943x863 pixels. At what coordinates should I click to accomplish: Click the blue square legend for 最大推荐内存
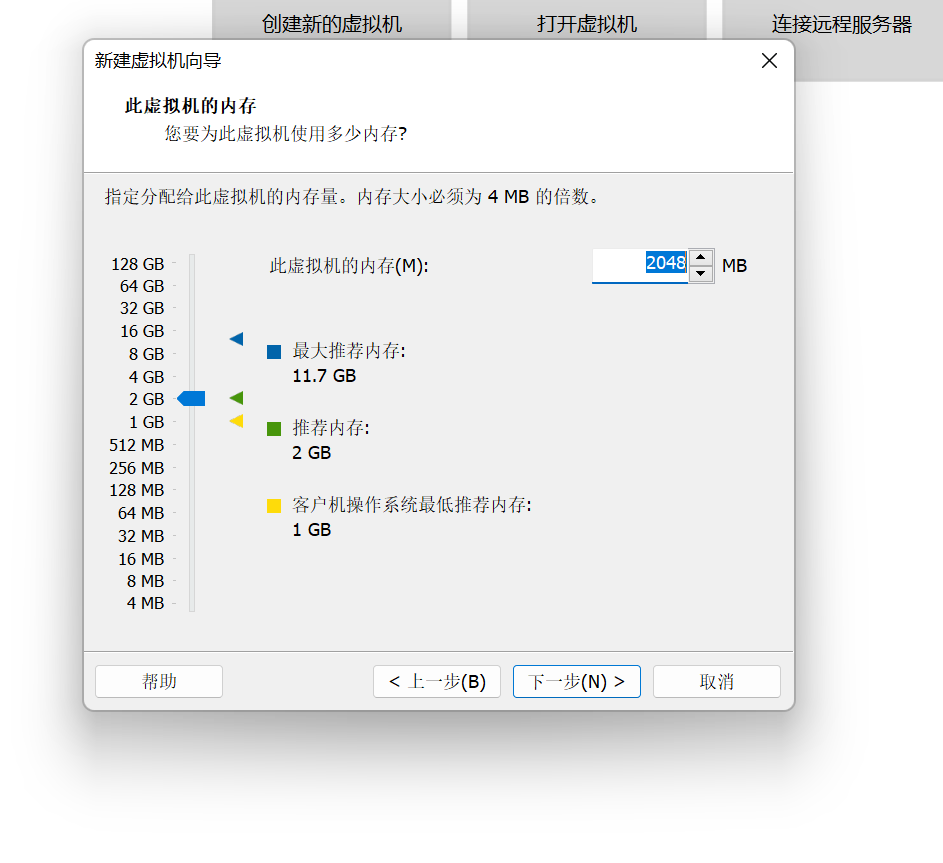(x=274, y=352)
